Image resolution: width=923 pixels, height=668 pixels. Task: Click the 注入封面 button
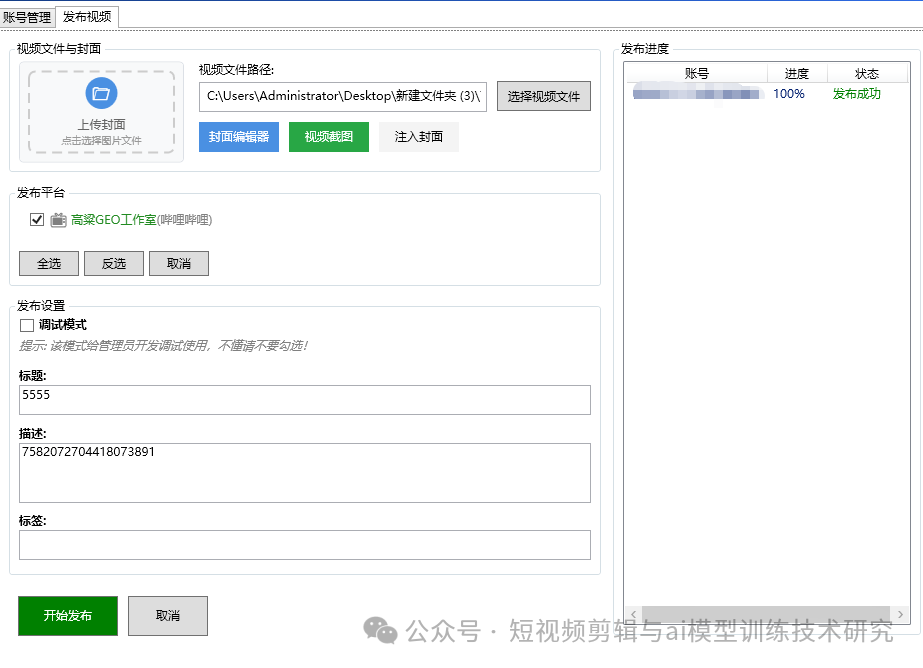point(418,136)
